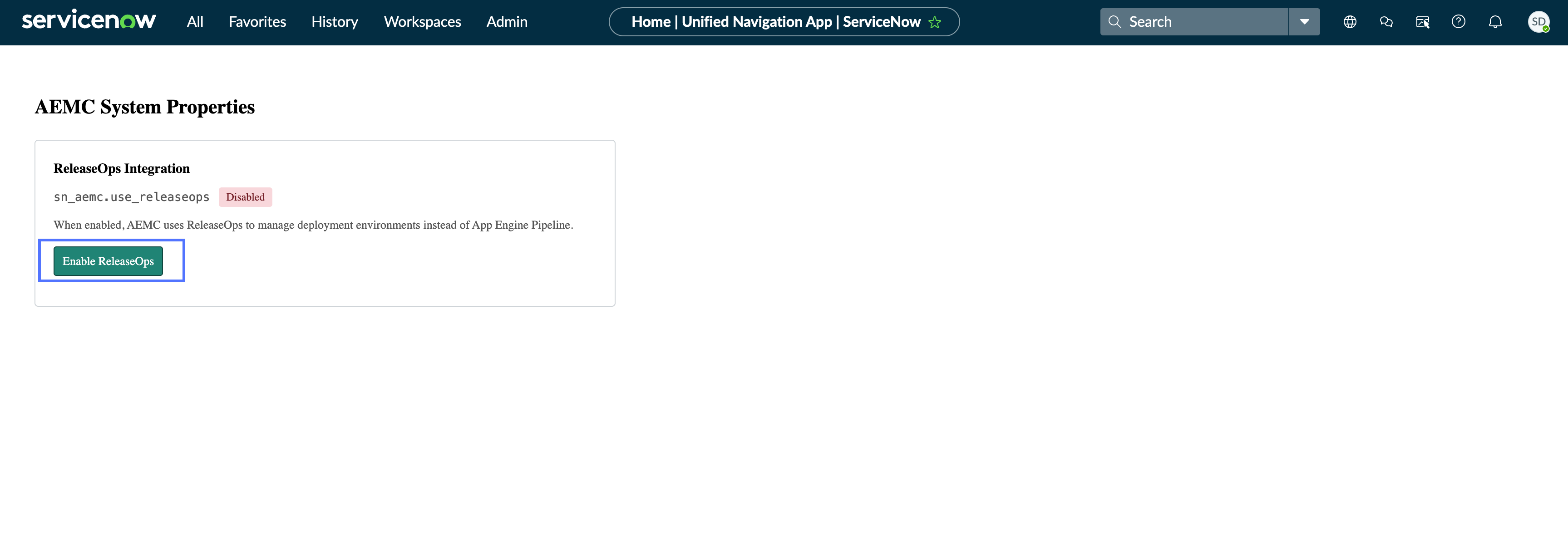Screen dimensions: 1568x540
Task: Click the Enable ReleaseOps button
Action: point(108,261)
